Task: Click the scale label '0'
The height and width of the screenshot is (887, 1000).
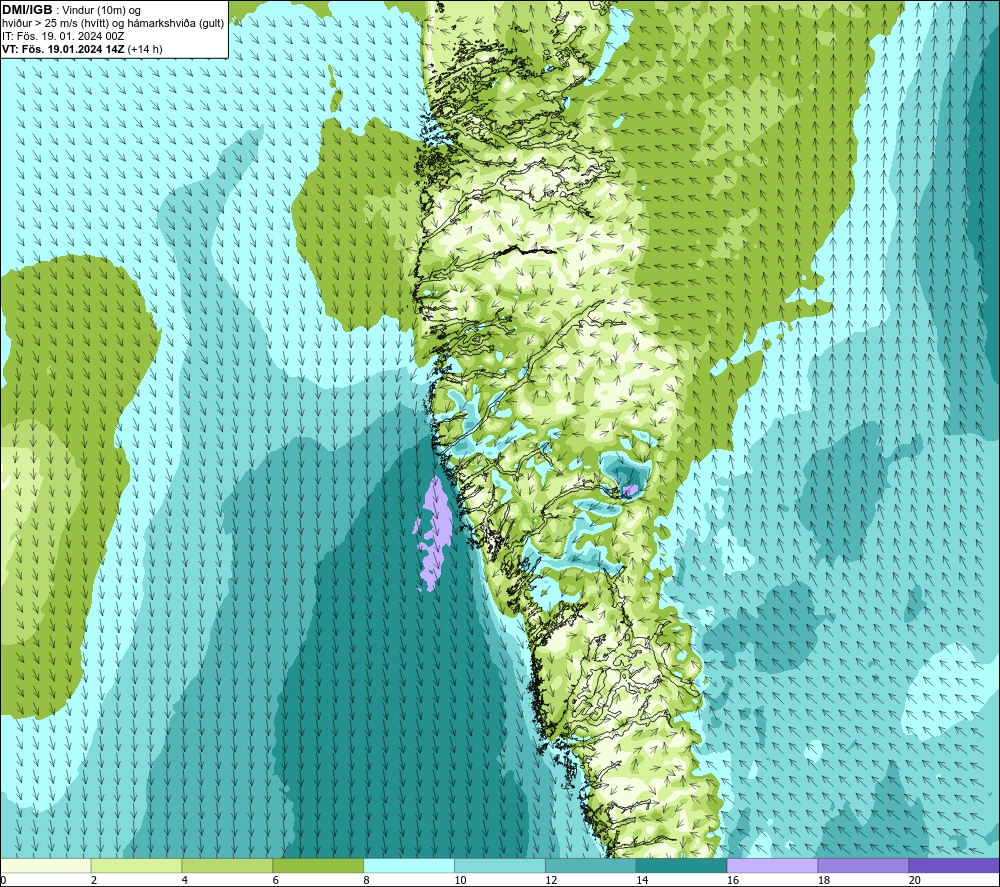Action: point(3,880)
